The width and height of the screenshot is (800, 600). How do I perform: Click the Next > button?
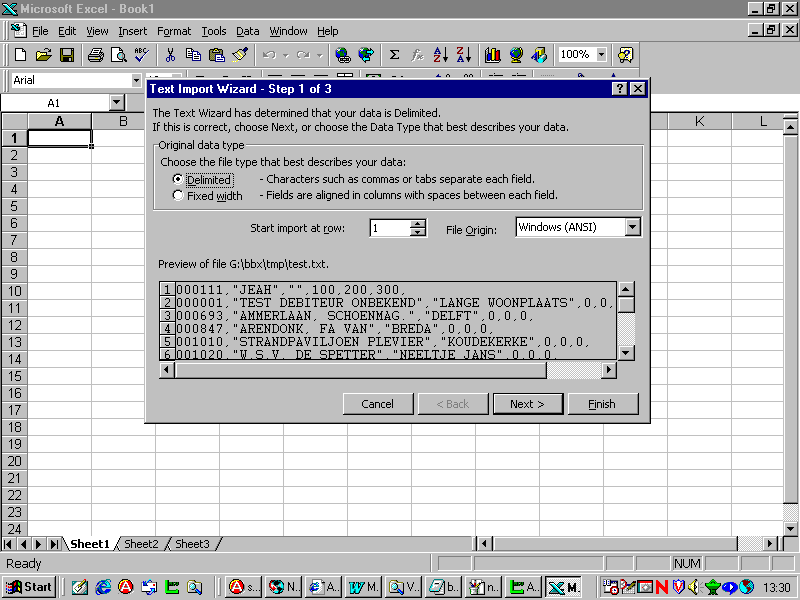pos(527,404)
